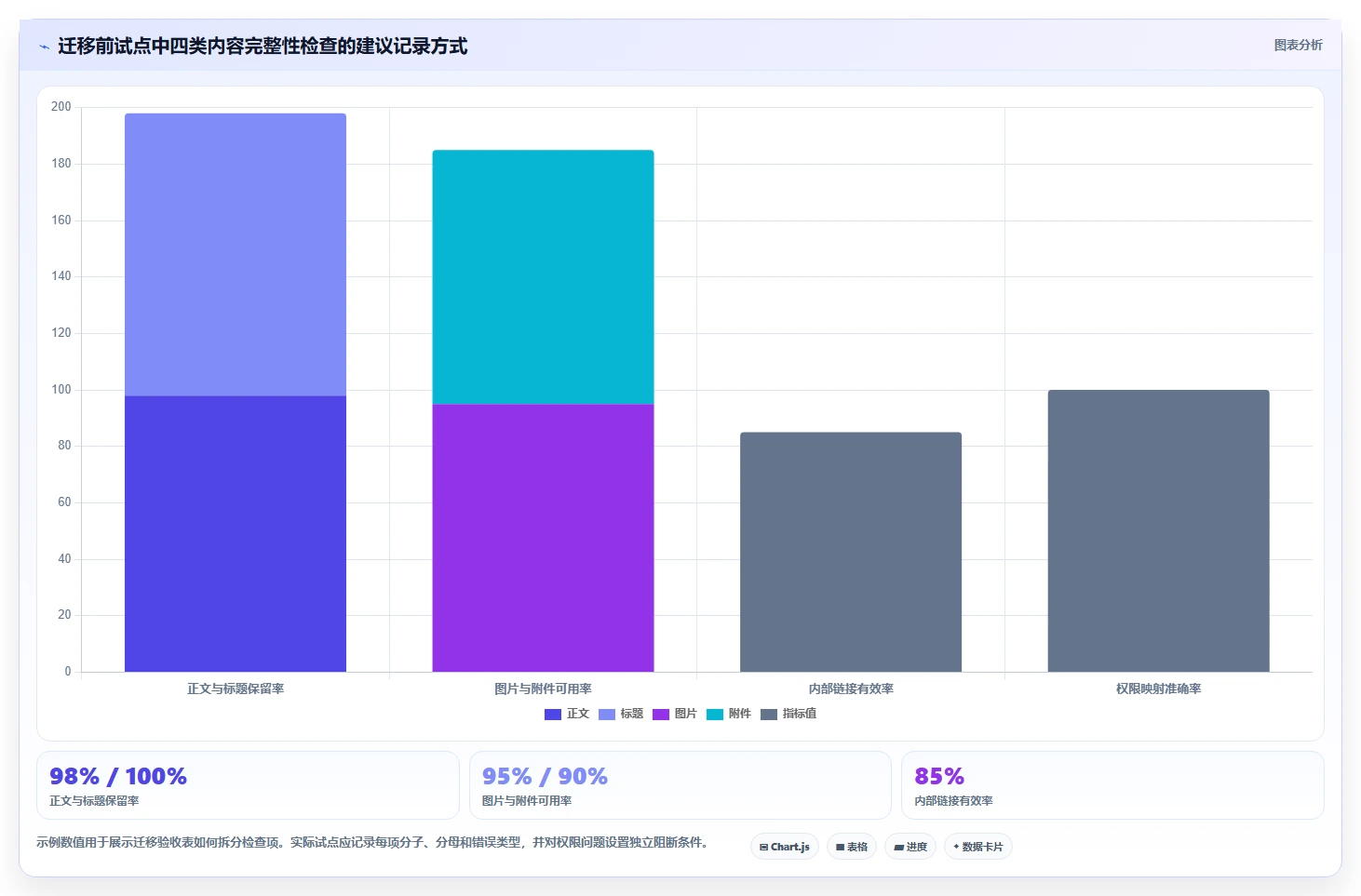Viewport: 1361px width, 896px height.
Task: Select the cyan 附件 bar segment
Action: coord(543,277)
